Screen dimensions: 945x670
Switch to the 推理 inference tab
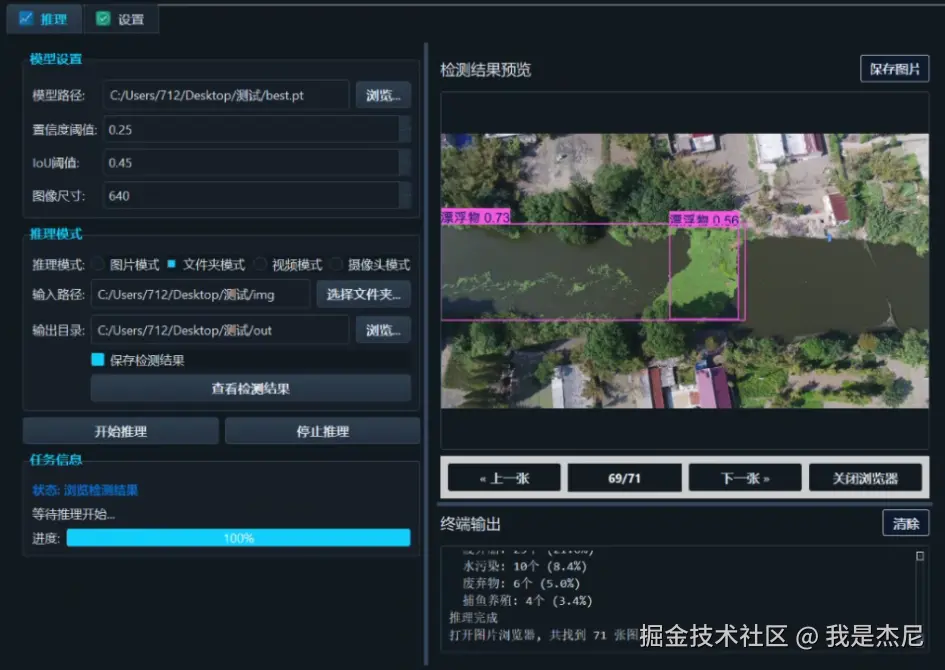[x=44, y=18]
